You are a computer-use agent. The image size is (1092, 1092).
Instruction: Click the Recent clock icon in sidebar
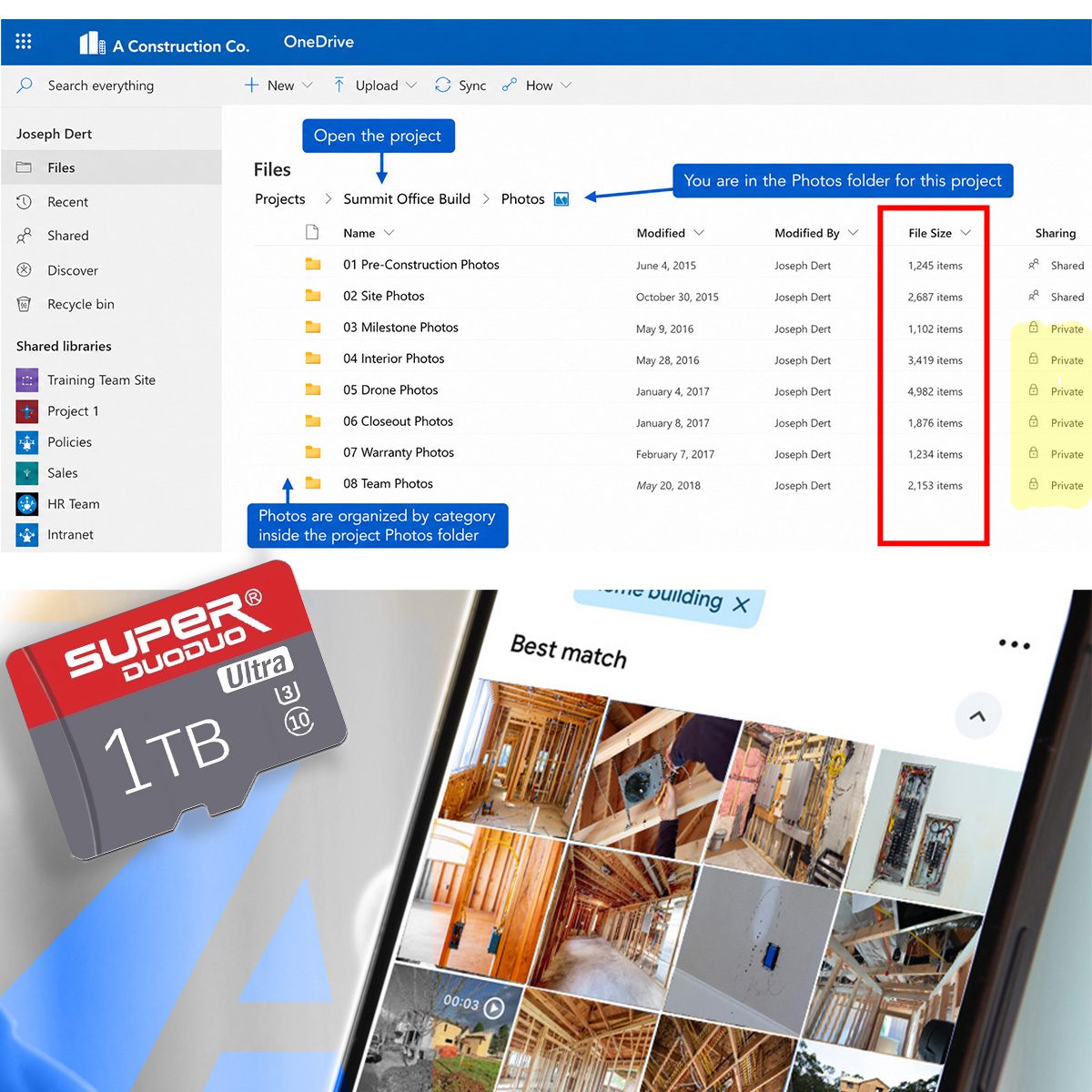pyautogui.click(x=25, y=201)
